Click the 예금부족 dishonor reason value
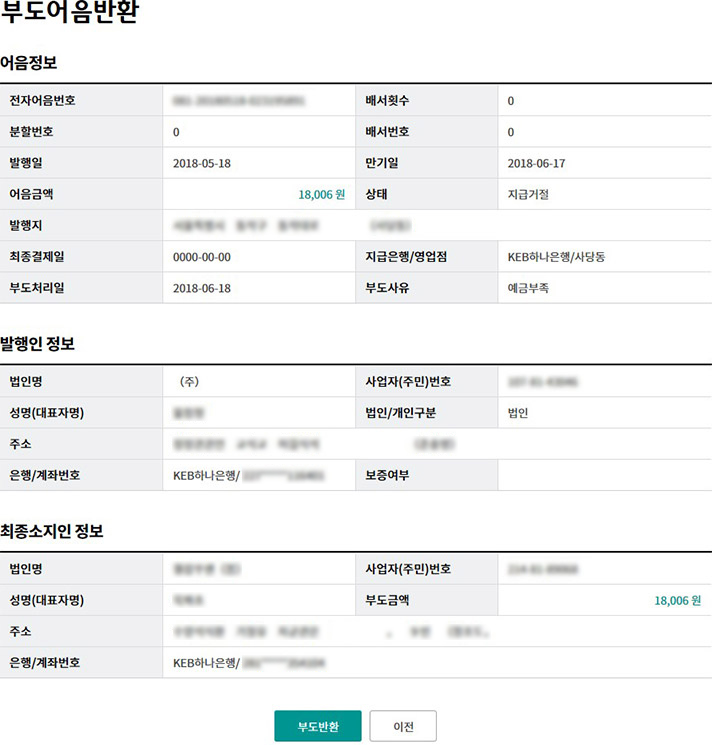 [528, 288]
